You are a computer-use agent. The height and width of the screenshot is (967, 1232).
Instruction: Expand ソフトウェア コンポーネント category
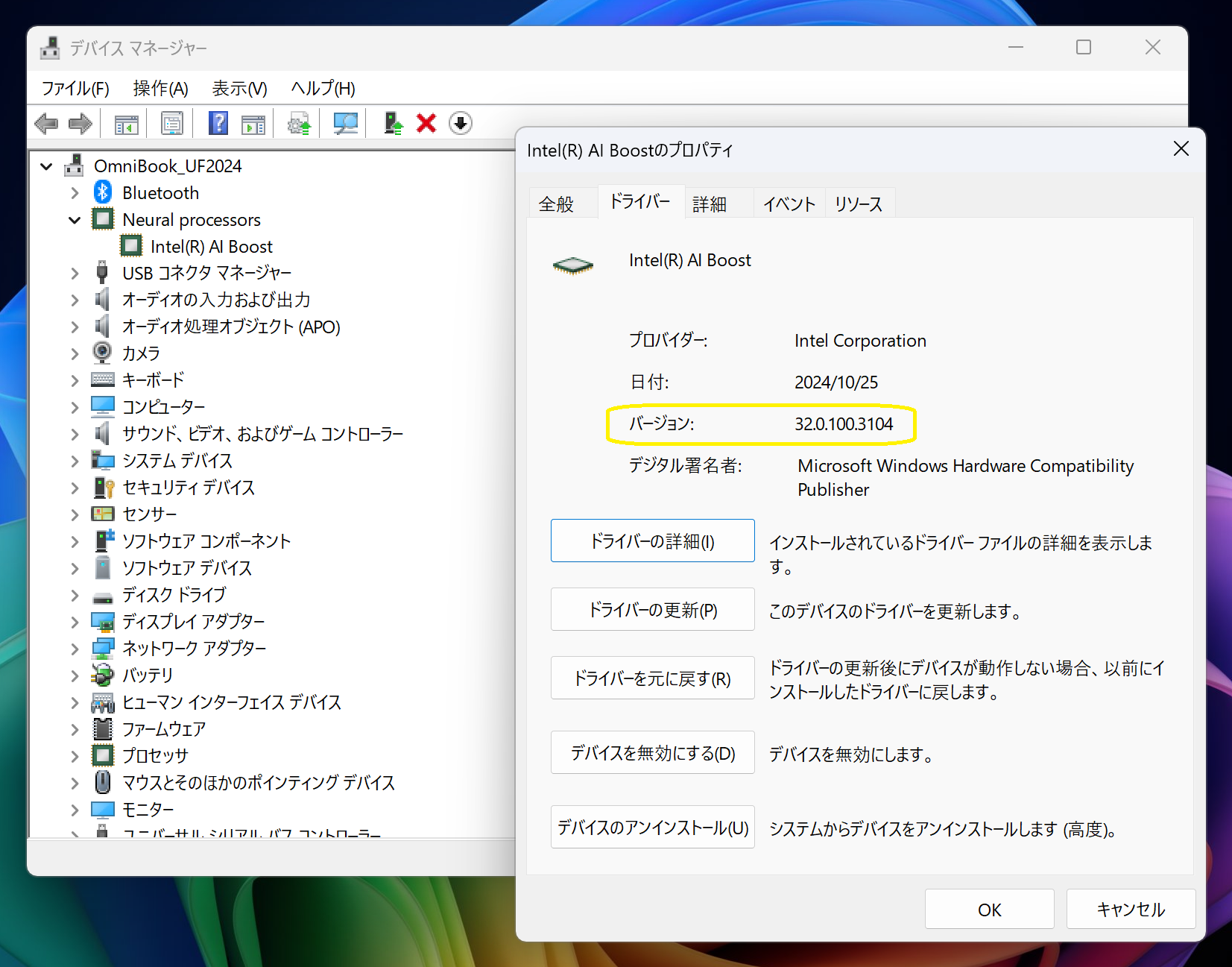[75, 541]
